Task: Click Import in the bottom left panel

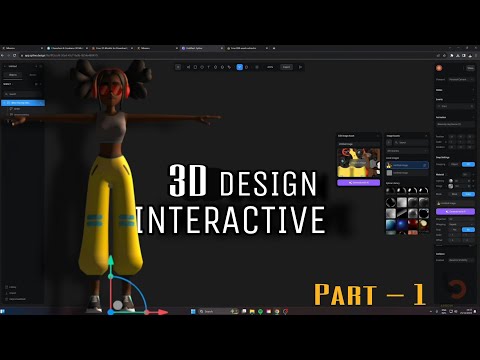Action: pyautogui.click(x=11, y=293)
